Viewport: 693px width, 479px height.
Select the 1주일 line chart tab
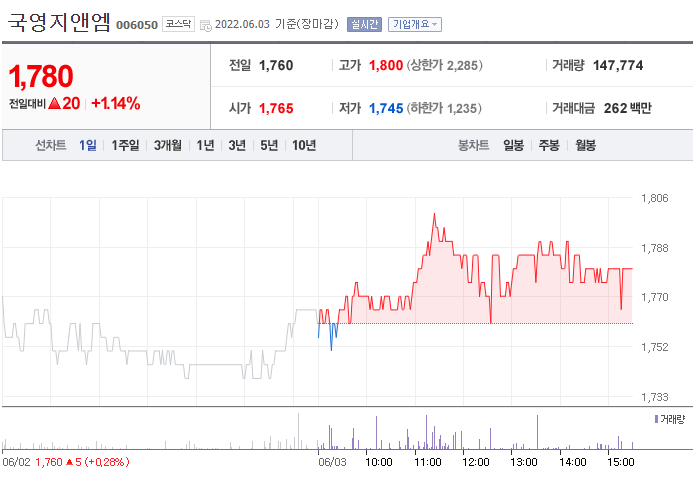(125, 145)
